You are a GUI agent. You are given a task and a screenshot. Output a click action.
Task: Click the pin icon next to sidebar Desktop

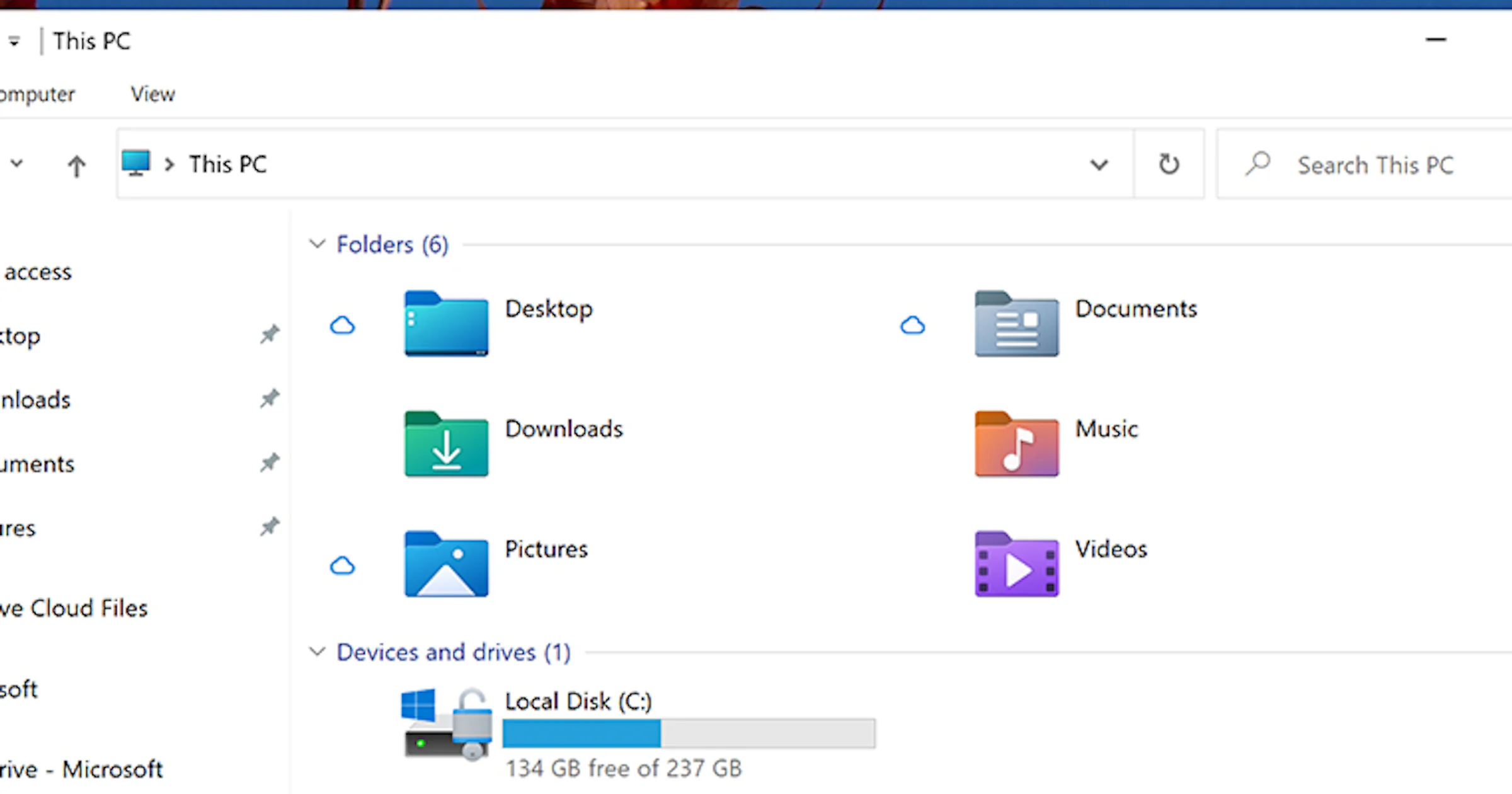tap(270, 334)
